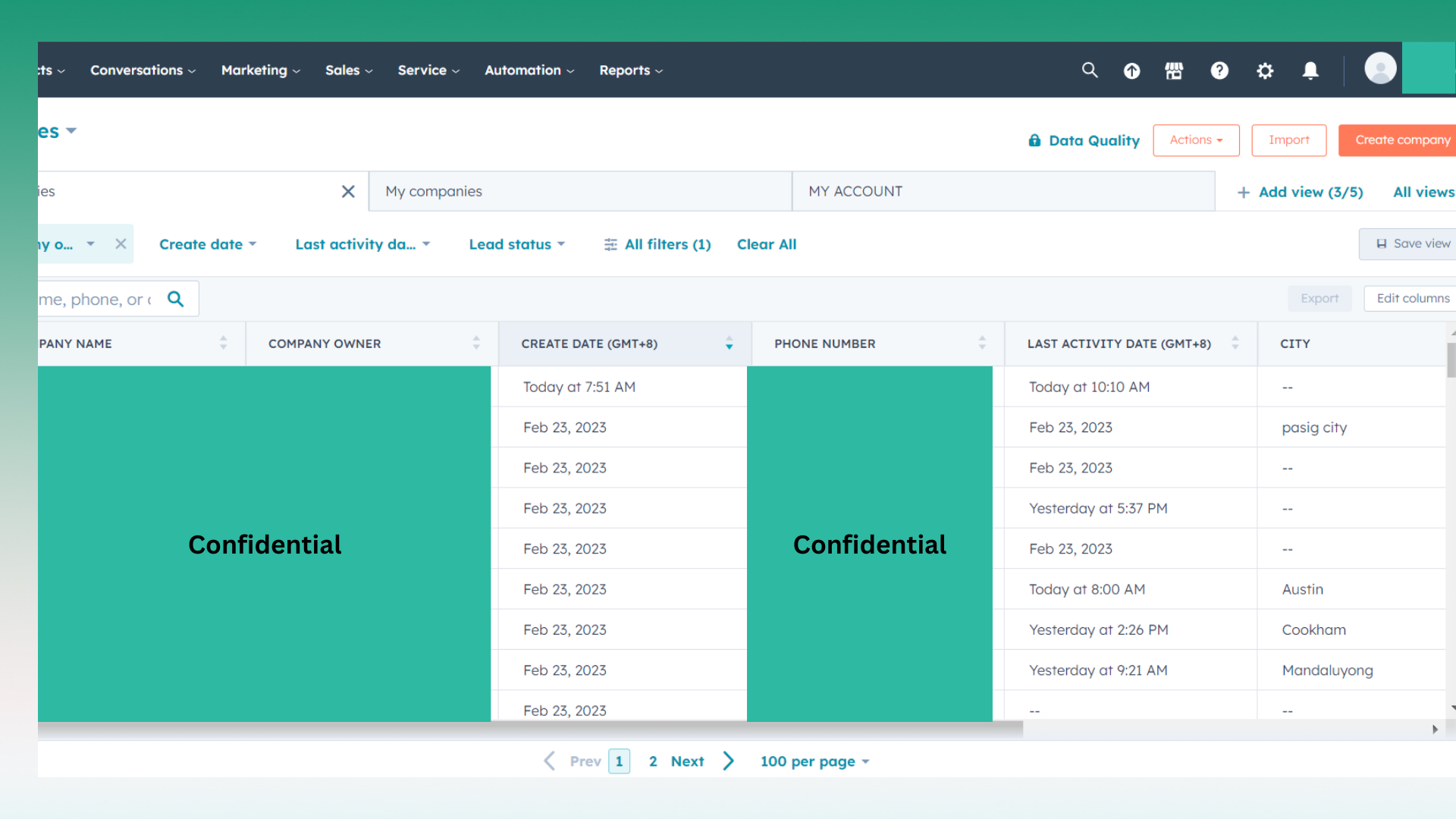Sort by Phone Number column
This screenshot has height=819, width=1456.
(x=982, y=344)
